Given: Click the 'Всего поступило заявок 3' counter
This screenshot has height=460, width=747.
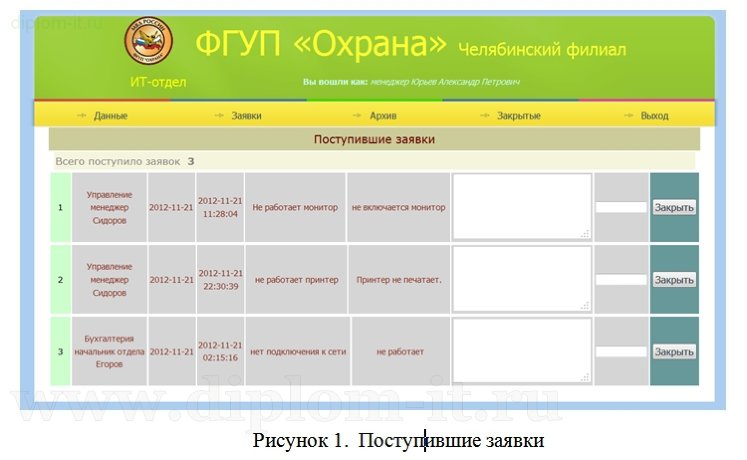Looking at the screenshot, I should (125, 161).
